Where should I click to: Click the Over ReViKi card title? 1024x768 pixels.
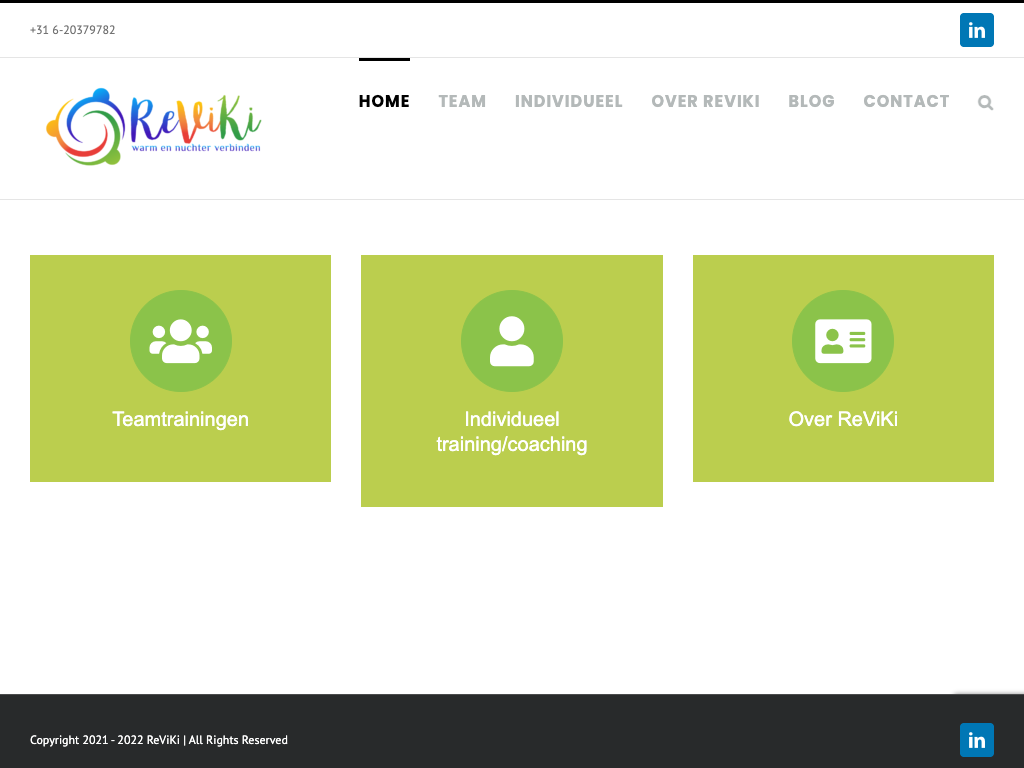coord(843,419)
